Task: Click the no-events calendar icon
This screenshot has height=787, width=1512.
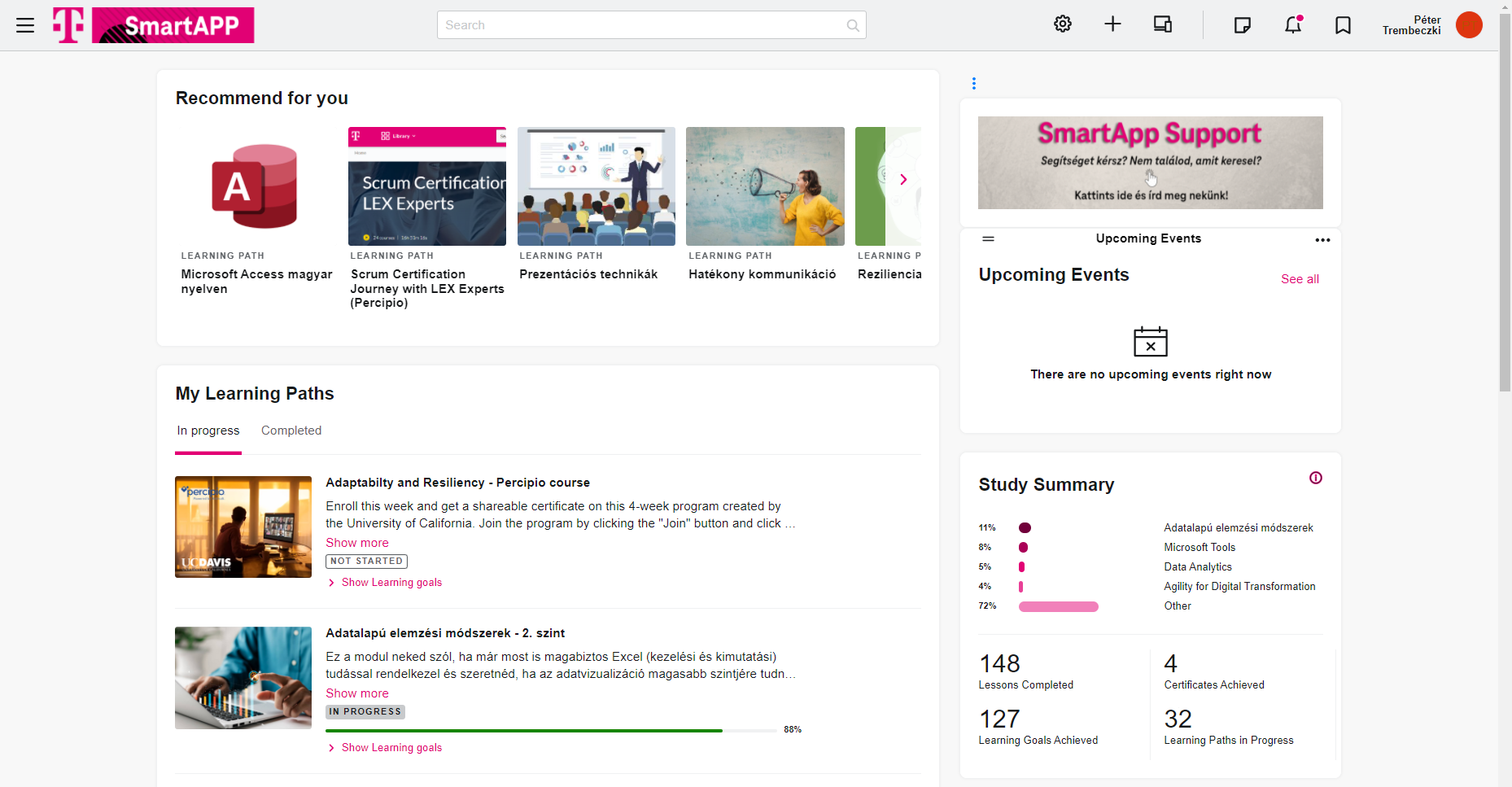Action: [x=1151, y=341]
